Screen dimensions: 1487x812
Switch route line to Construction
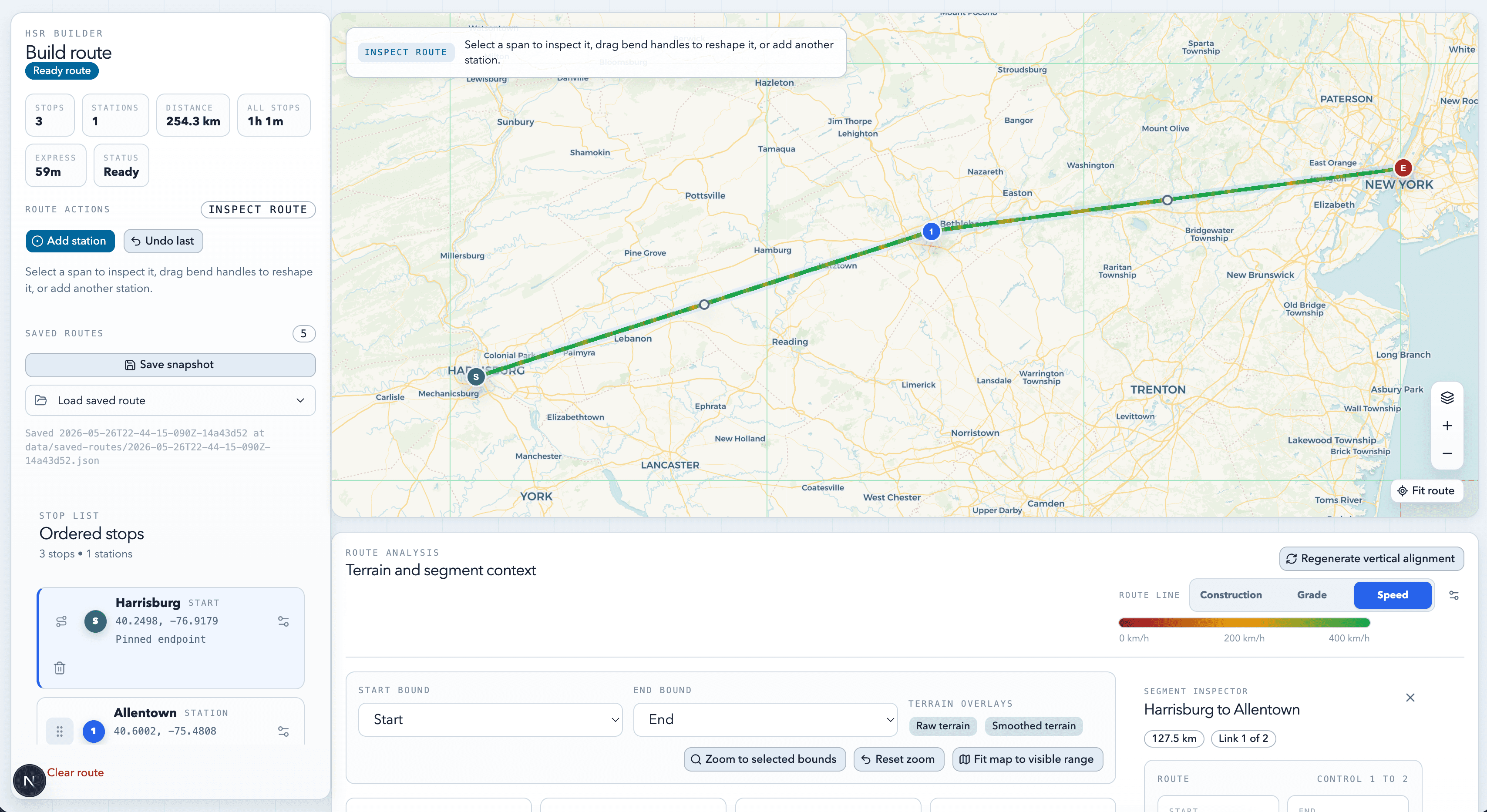coord(1231,595)
